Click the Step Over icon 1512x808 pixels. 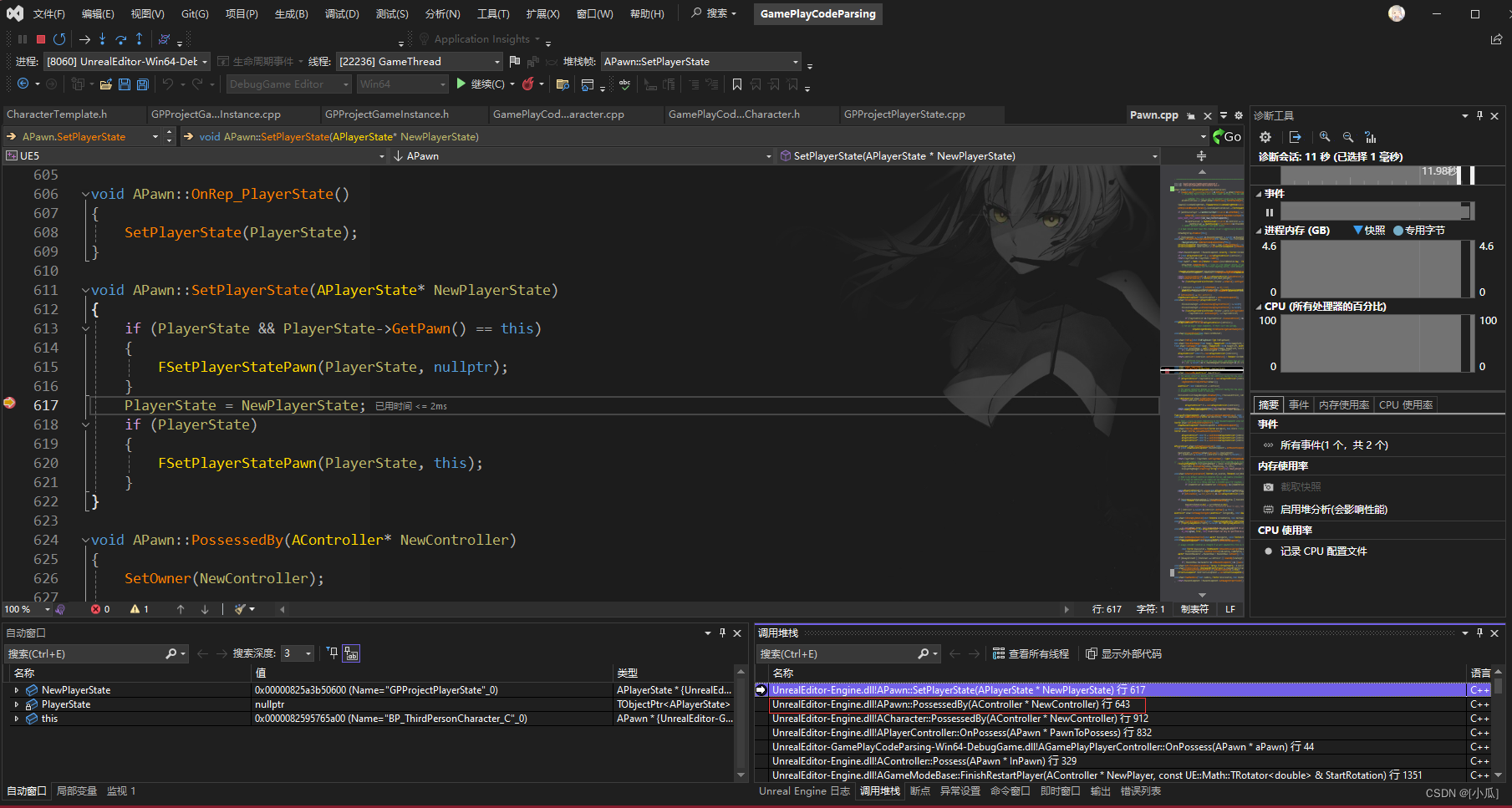[x=121, y=39]
